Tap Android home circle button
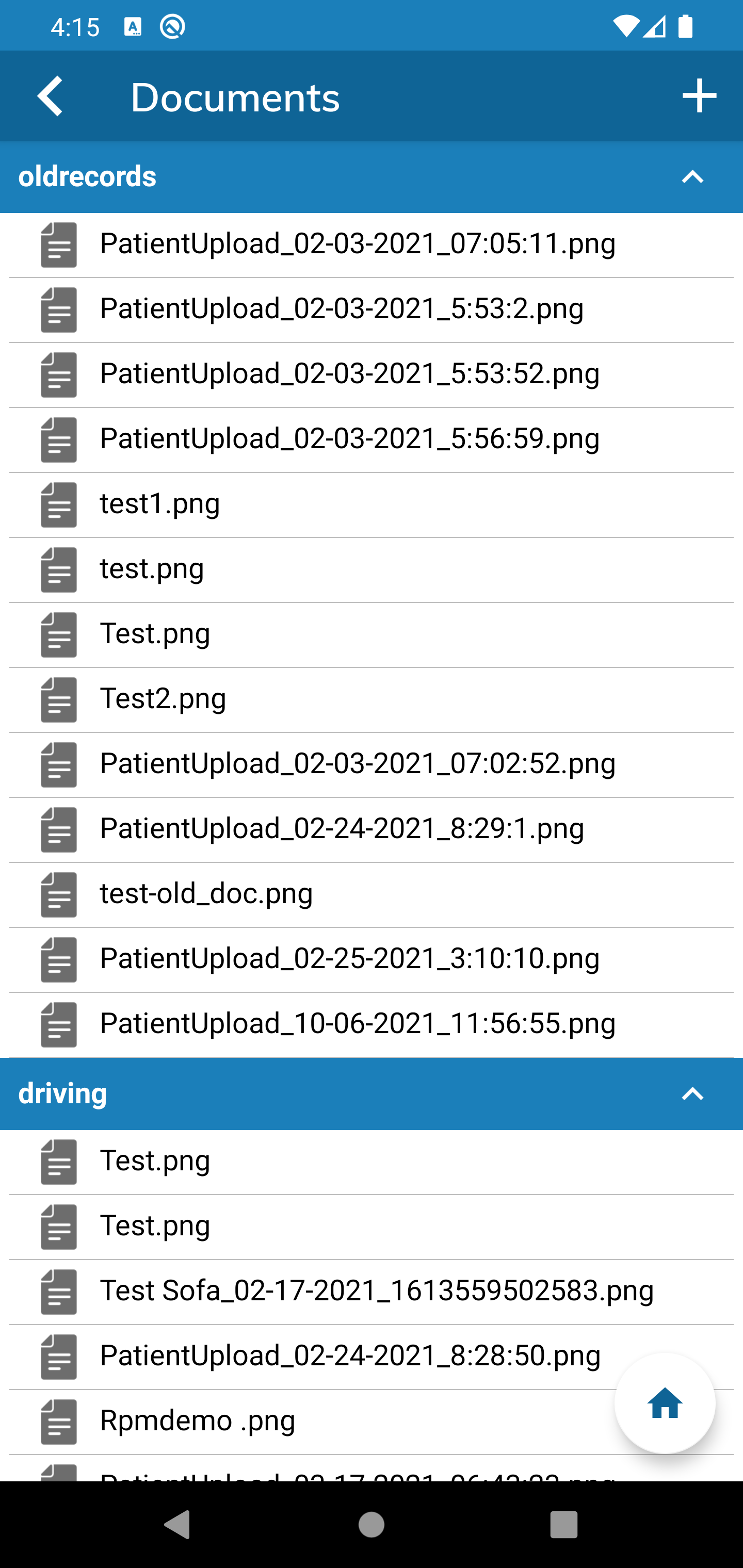 tap(372, 1524)
